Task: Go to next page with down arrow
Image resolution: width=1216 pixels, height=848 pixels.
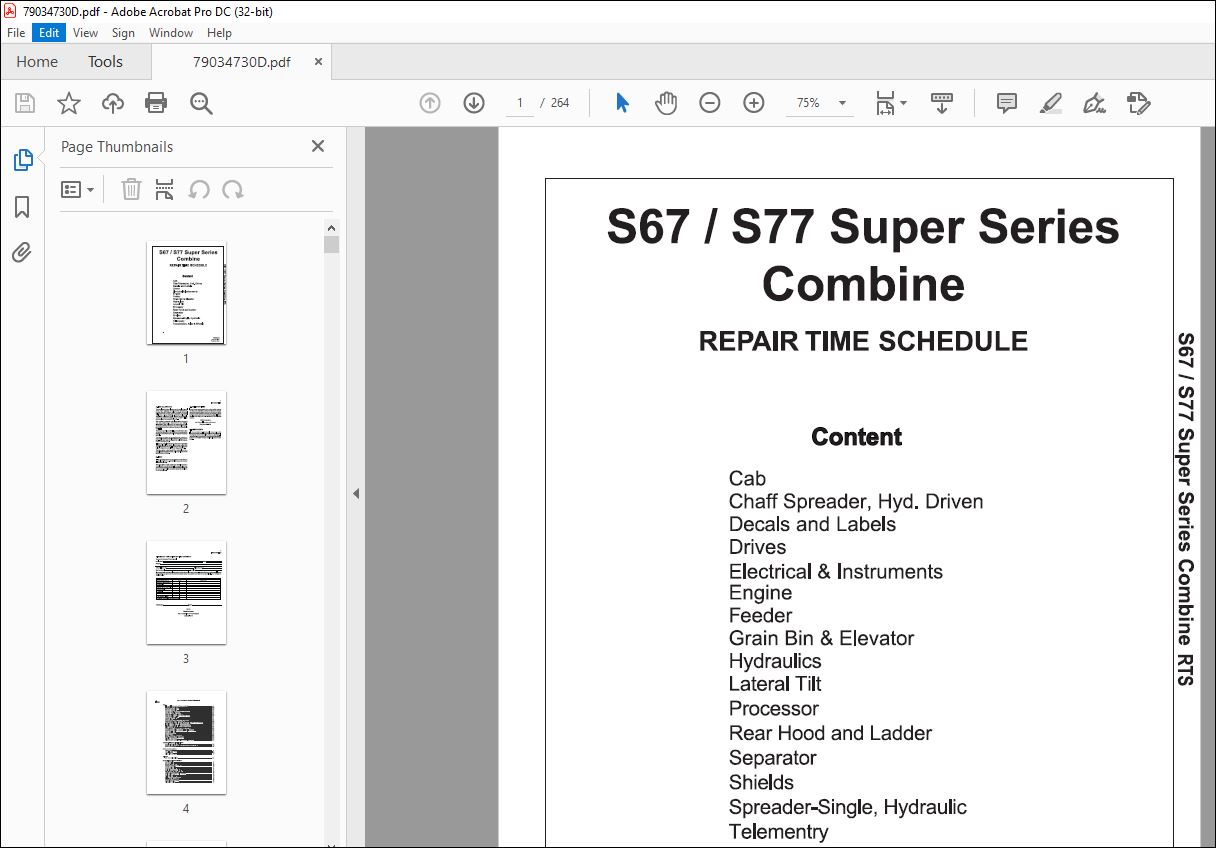Action: pos(474,103)
